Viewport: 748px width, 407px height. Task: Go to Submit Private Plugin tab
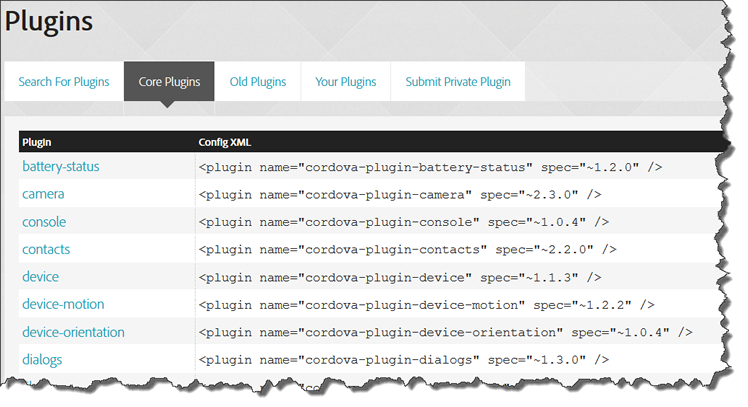pyautogui.click(x=458, y=82)
